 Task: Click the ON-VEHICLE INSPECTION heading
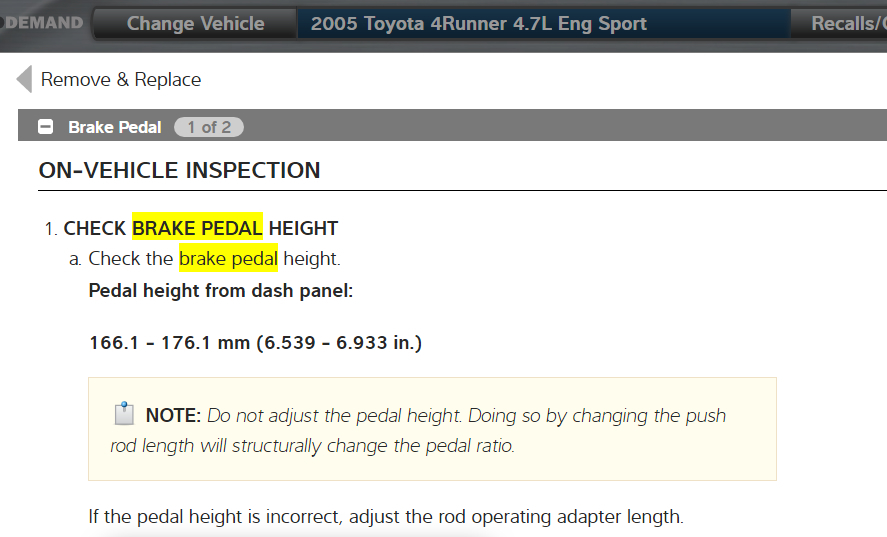179,170
